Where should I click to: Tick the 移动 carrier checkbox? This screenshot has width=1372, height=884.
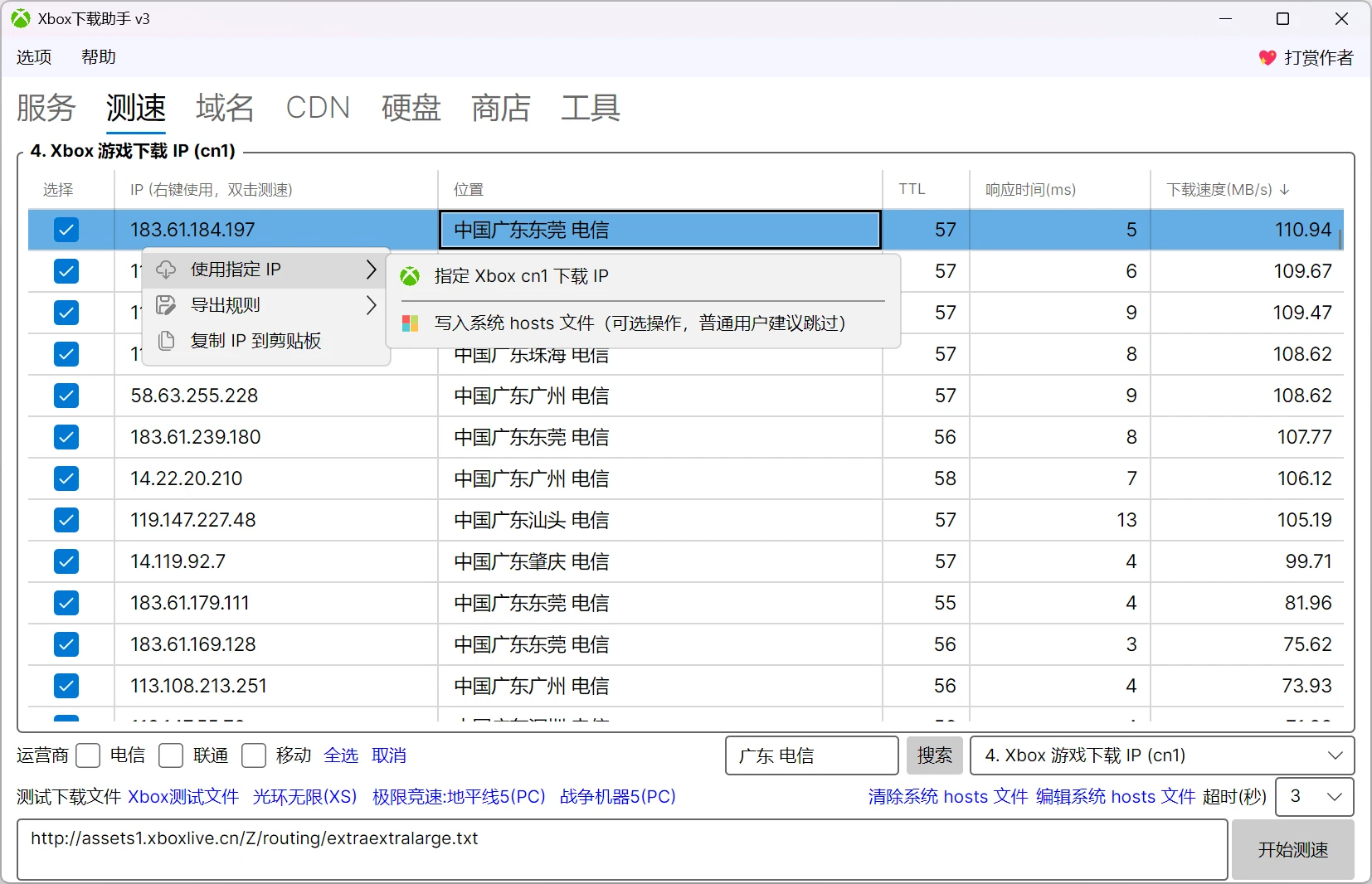[x=254, y=755]
